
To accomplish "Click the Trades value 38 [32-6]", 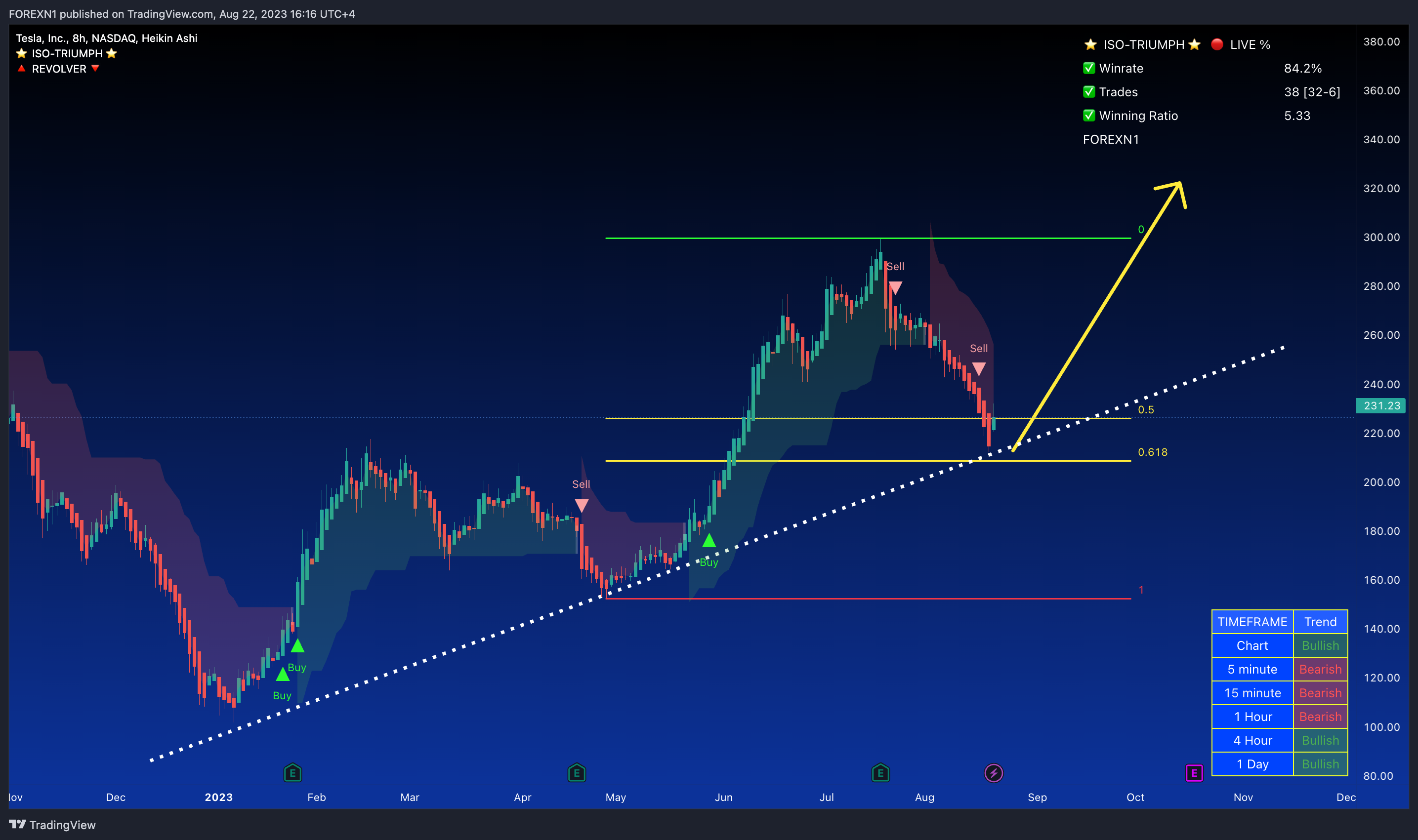I will coord(1312,92).
